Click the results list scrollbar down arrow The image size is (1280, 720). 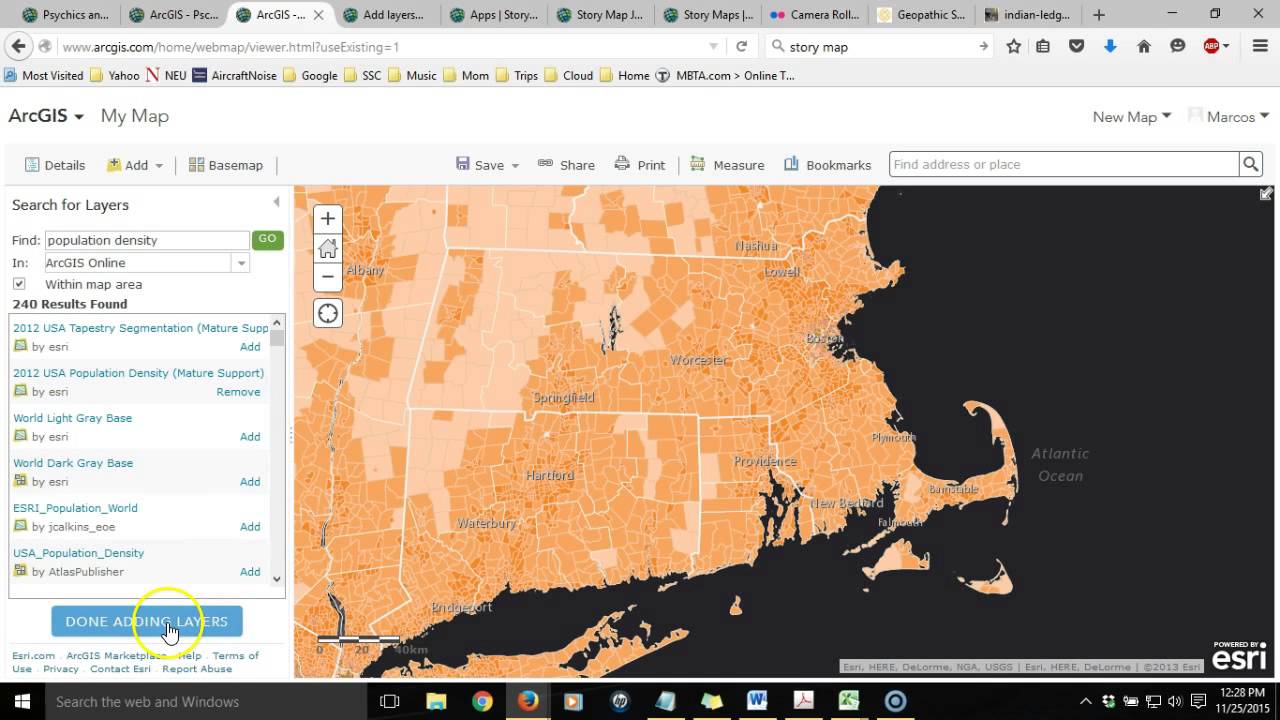277,578
